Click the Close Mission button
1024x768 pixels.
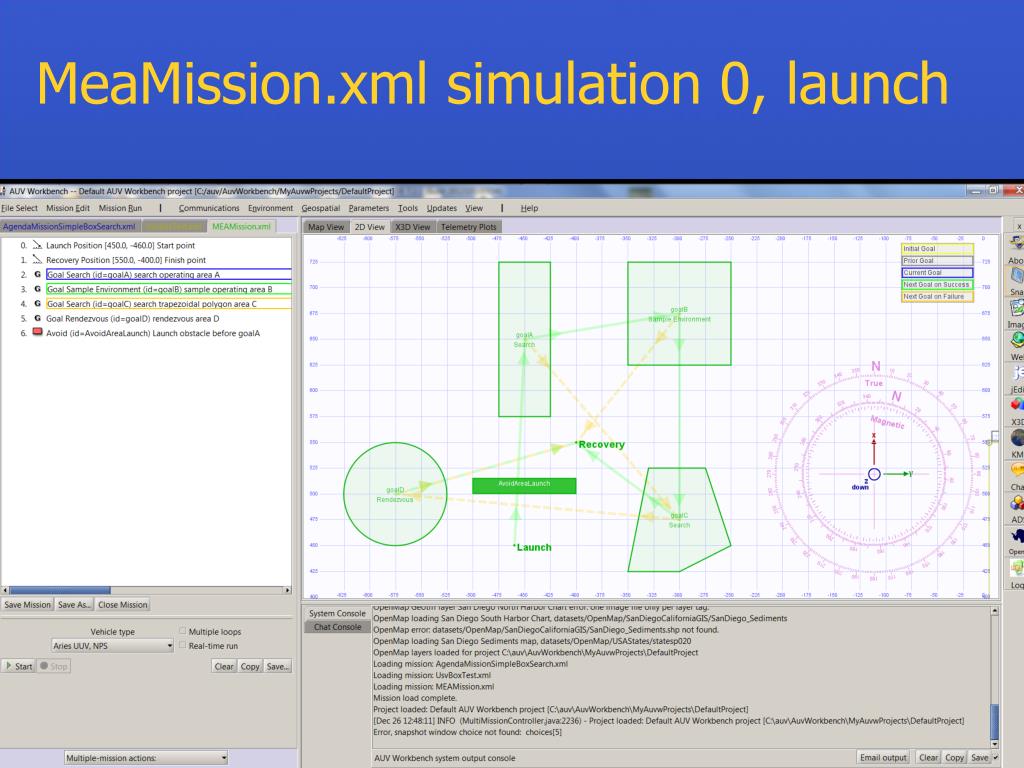click(x=123, y=605)
